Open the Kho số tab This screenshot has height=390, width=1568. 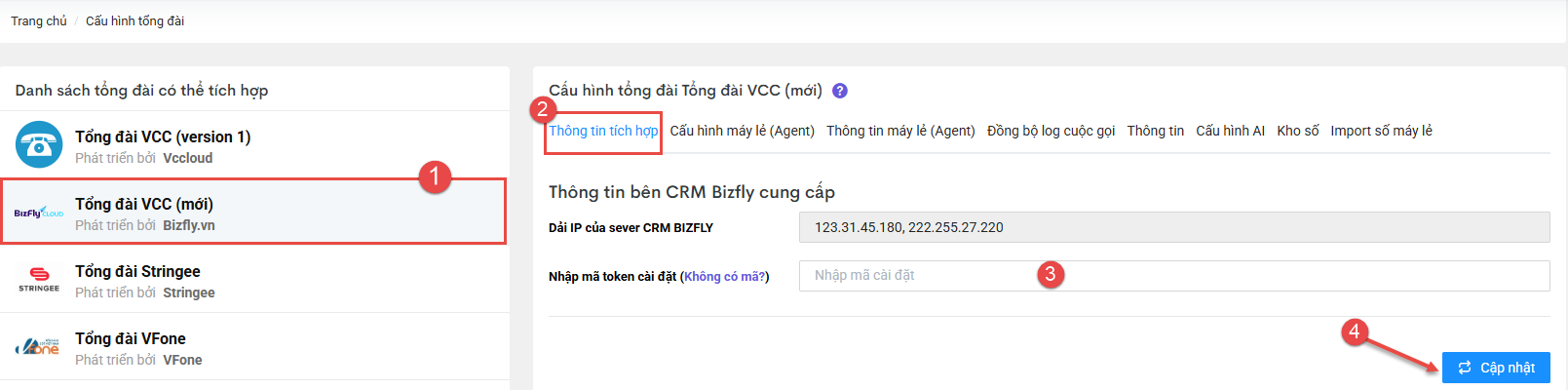point(1298,131)
